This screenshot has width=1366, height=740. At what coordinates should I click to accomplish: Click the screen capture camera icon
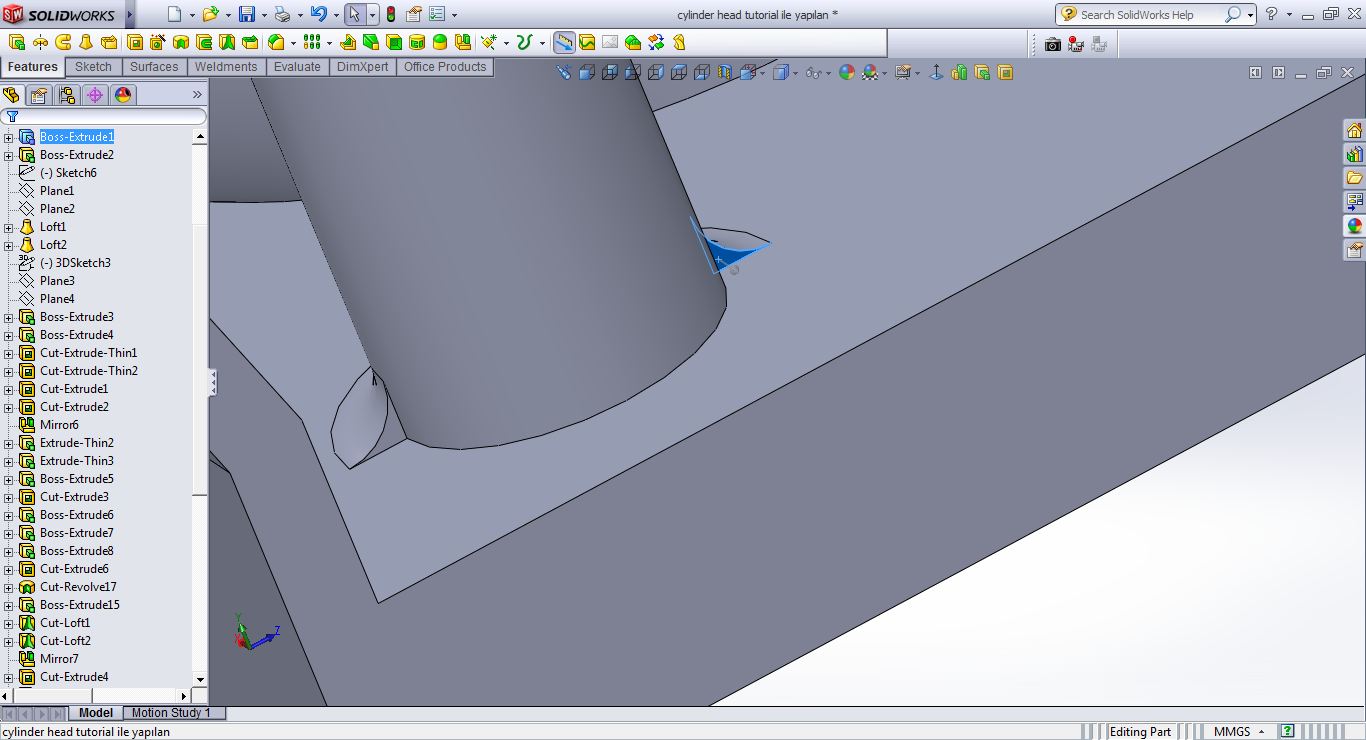(1052, 44)
